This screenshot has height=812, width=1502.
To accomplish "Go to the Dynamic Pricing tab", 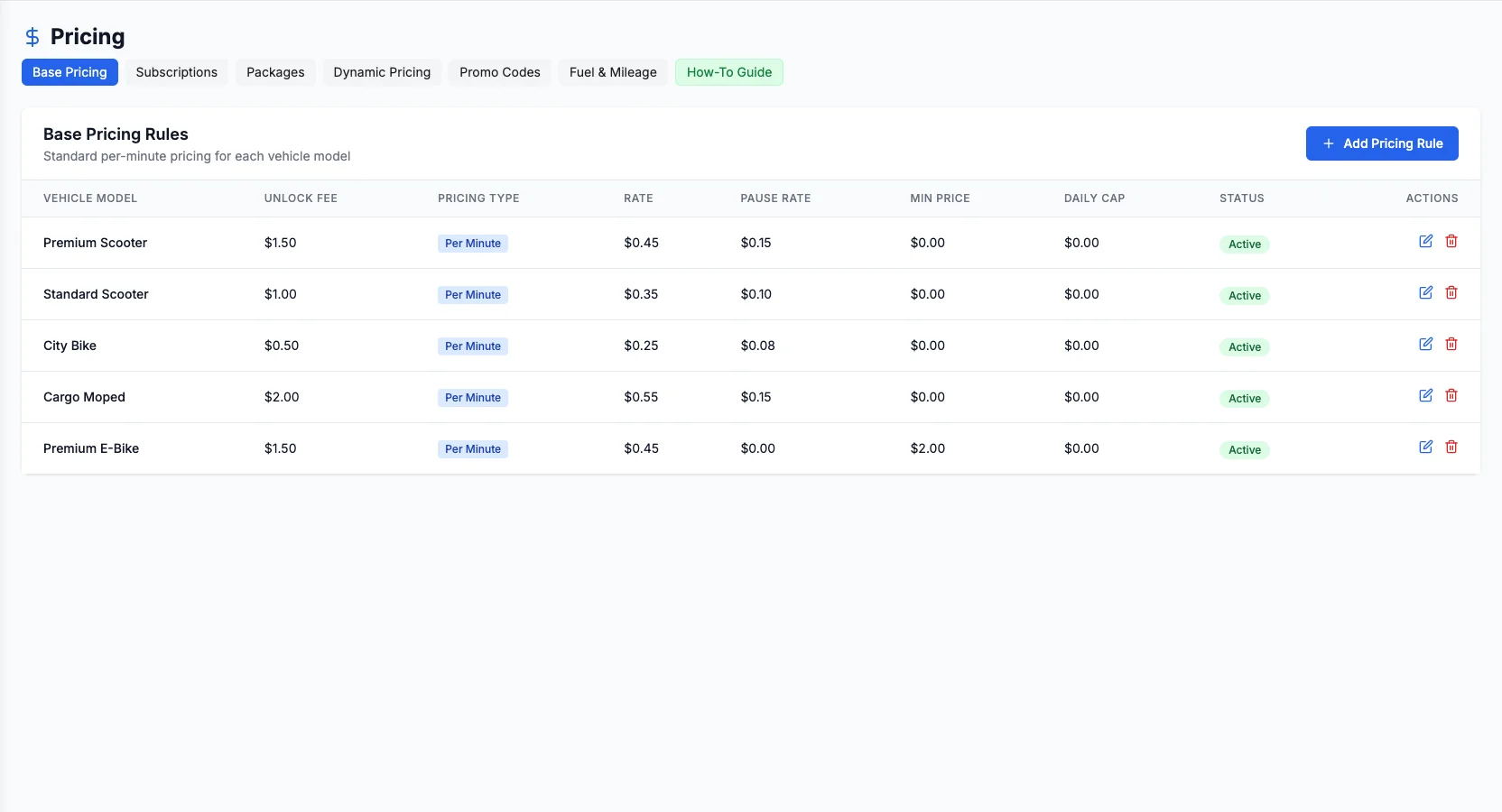I will (382, 72).
